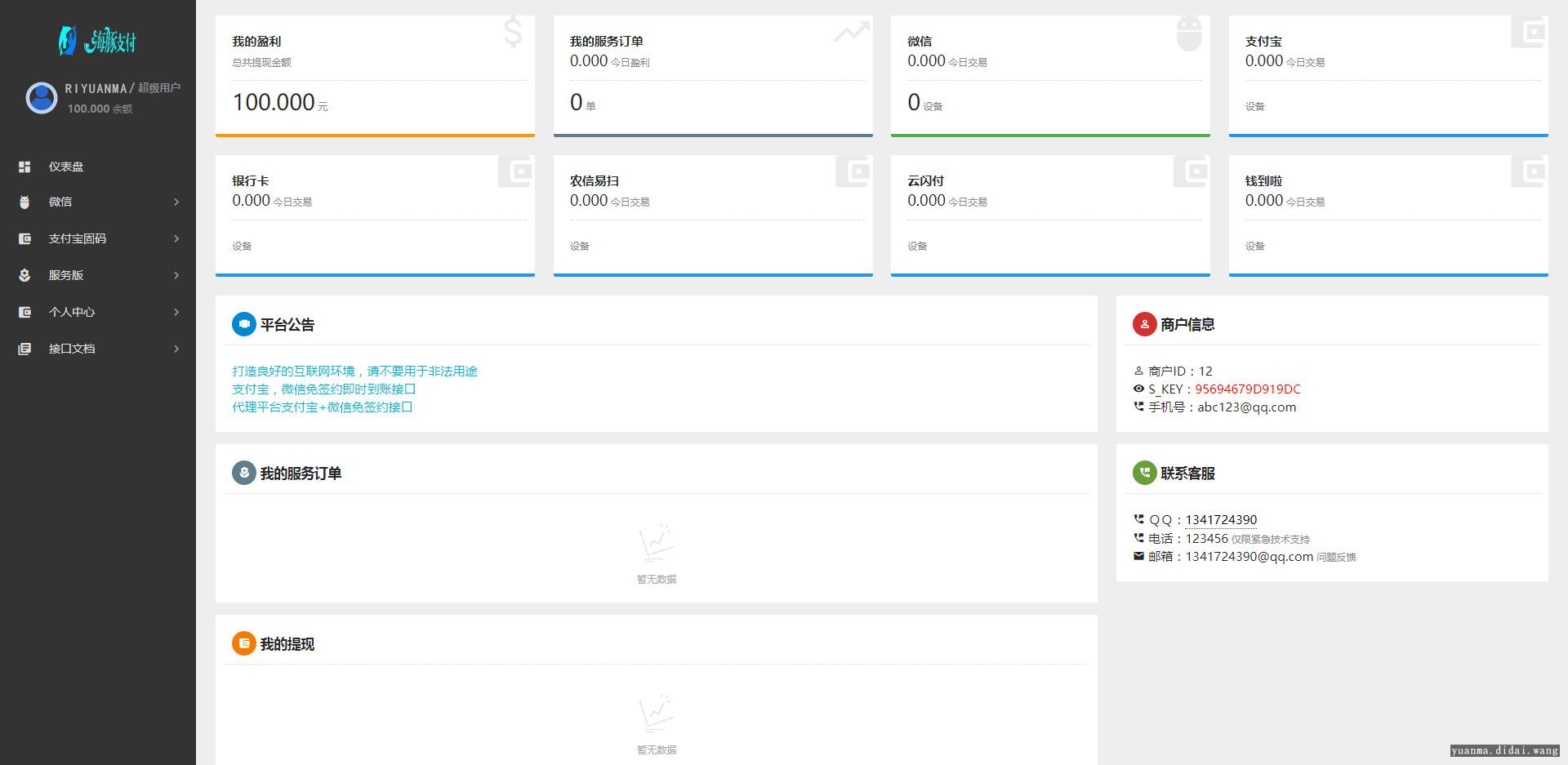Click the WeChat sidebar icon
This screenshot has height=765, width=1568.
tap(24, 202)
